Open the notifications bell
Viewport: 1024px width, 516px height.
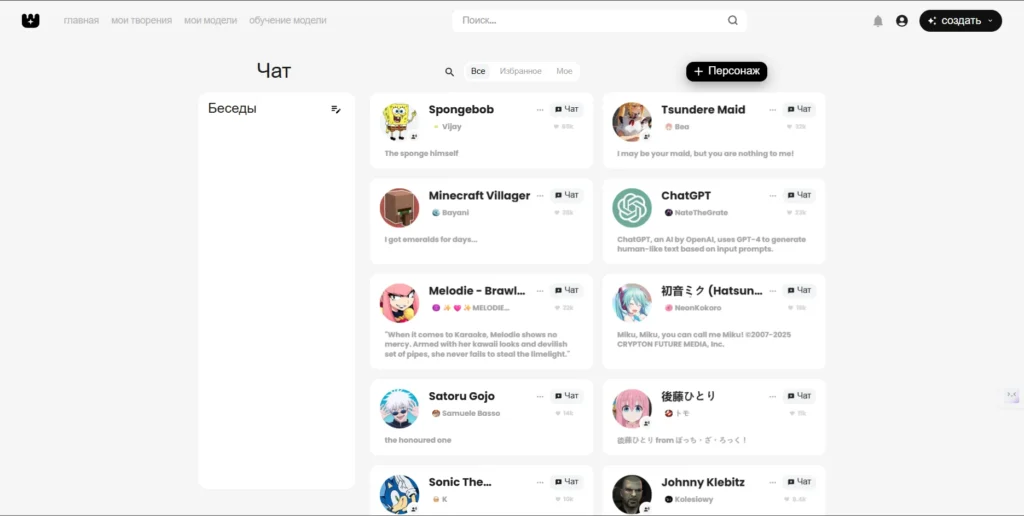tap(878, 21)
